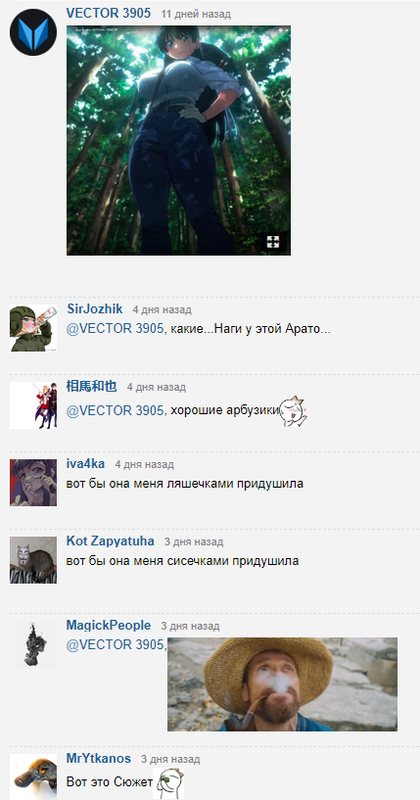
Task: Click @VECTOR 3905 mention in SirJozhik's comment
Action: 117,329
